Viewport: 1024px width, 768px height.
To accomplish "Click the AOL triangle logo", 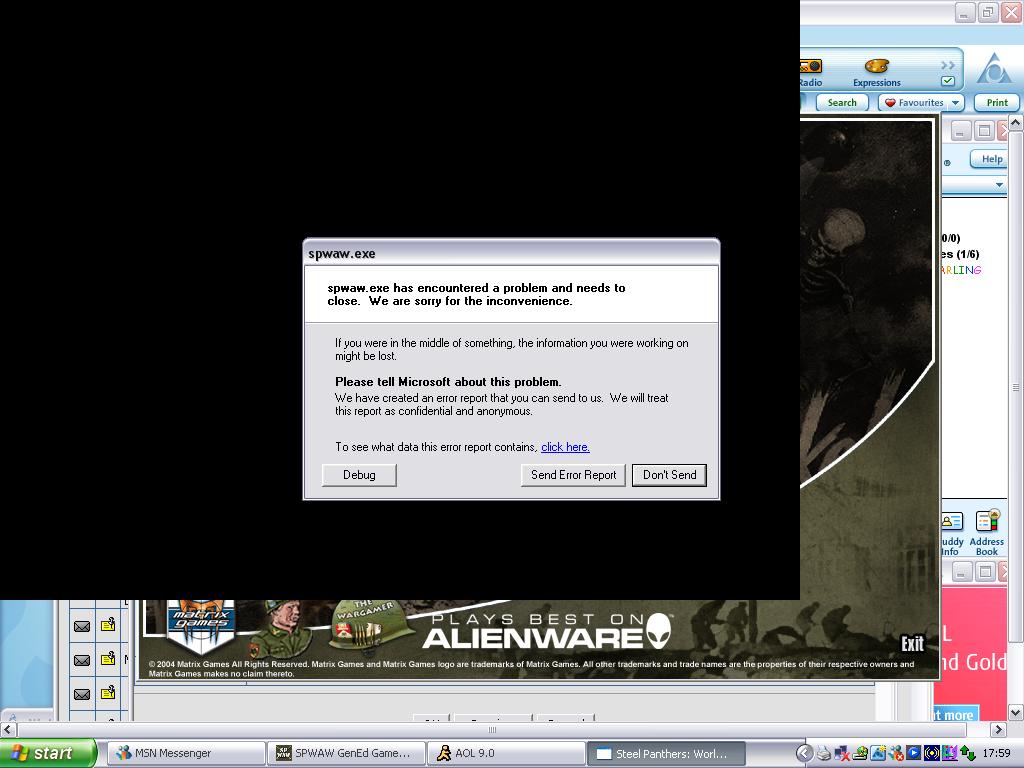I will 994,68.
